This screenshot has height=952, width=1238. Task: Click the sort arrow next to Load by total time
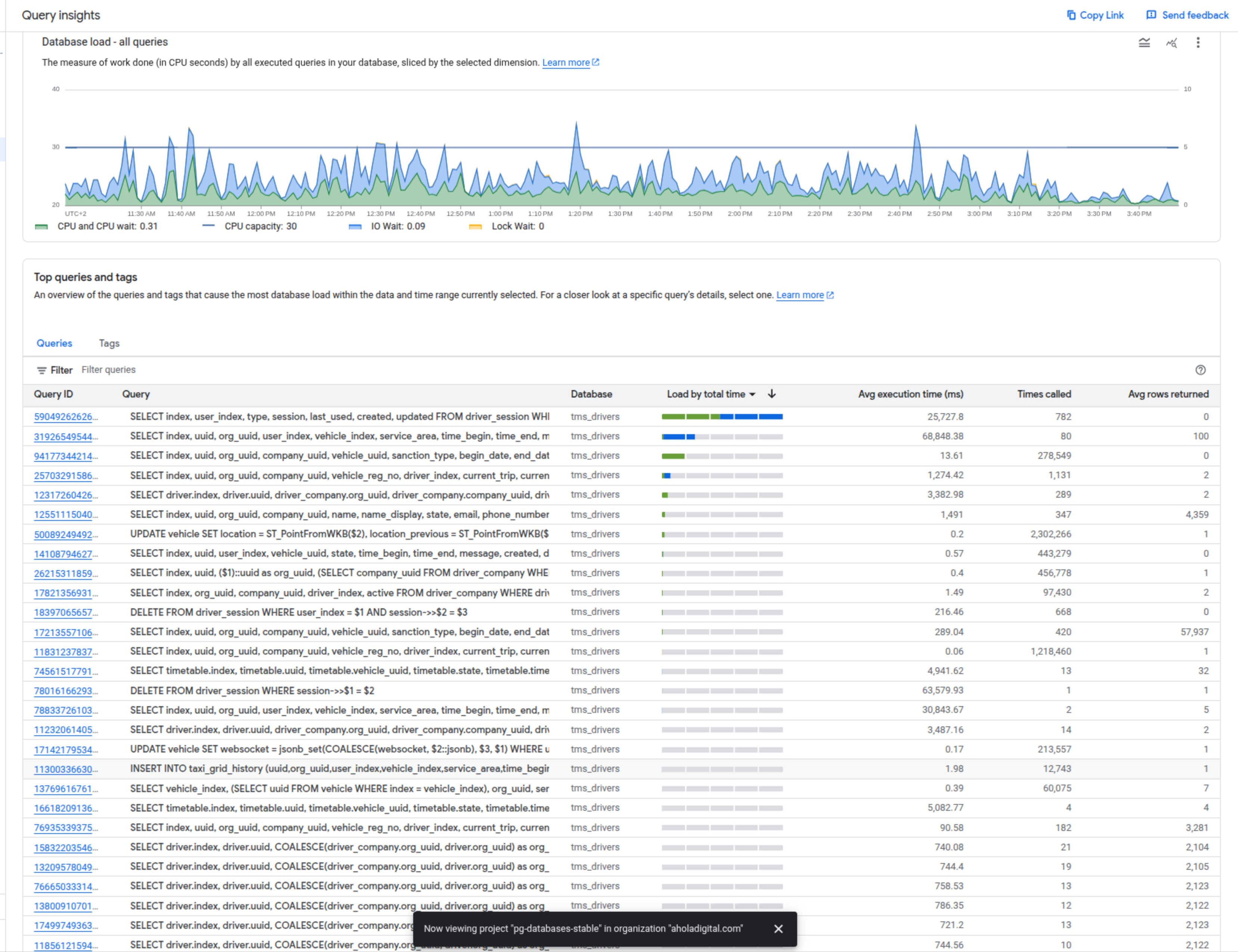click(771, 394)
